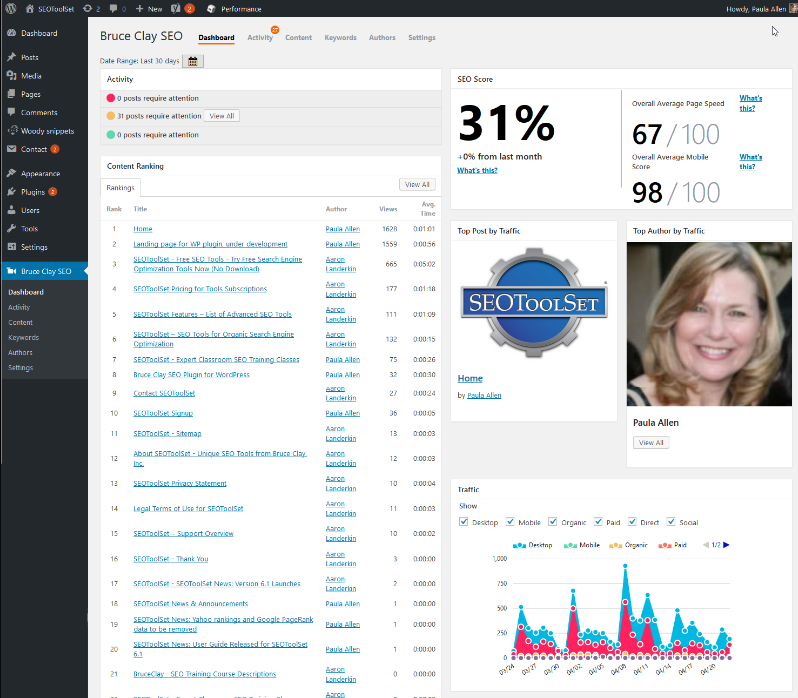Open Keywords in Bruce Clay SEO submenu

(23, 337)
